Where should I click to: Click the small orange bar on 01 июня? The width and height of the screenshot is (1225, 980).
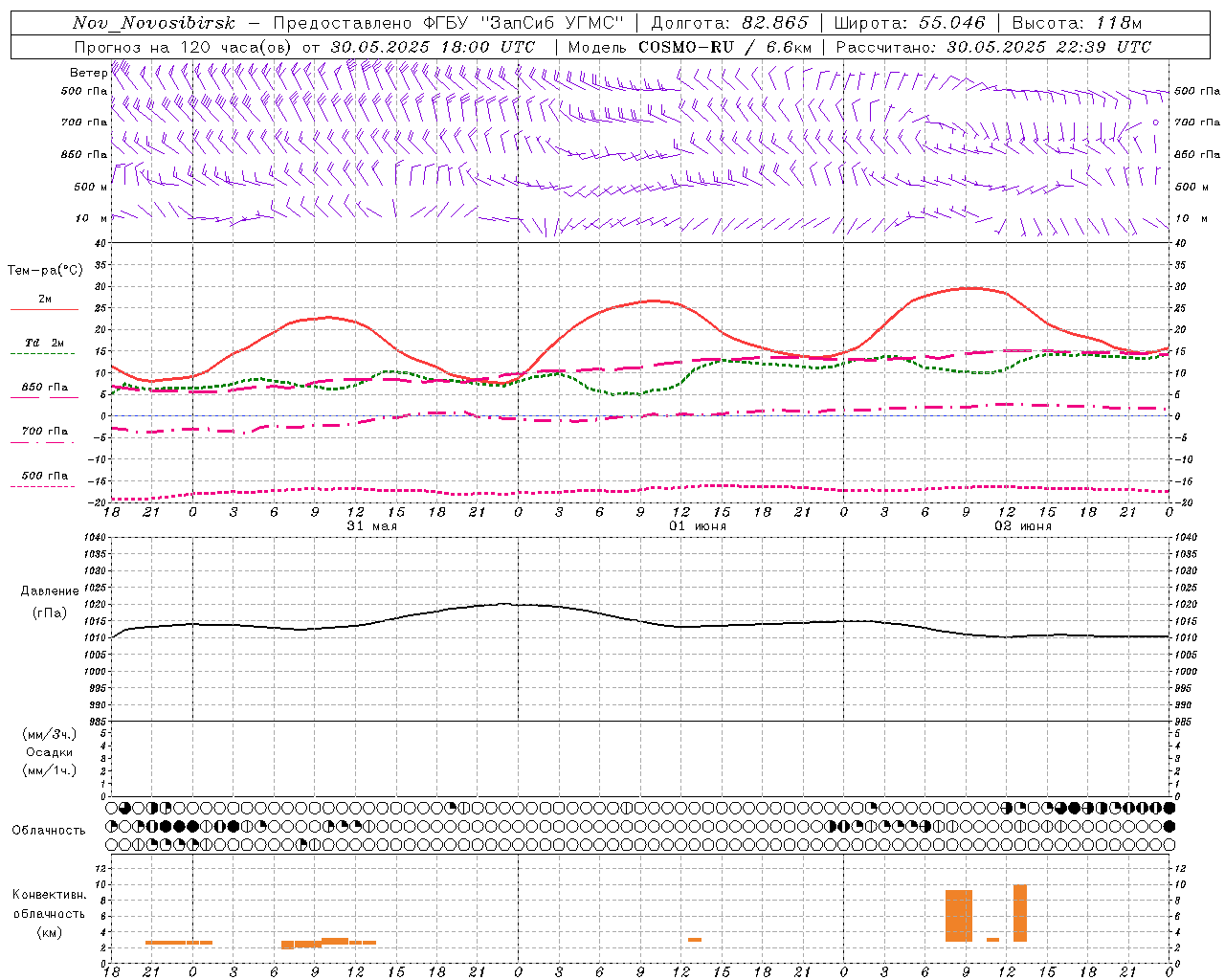click(695, 940)
